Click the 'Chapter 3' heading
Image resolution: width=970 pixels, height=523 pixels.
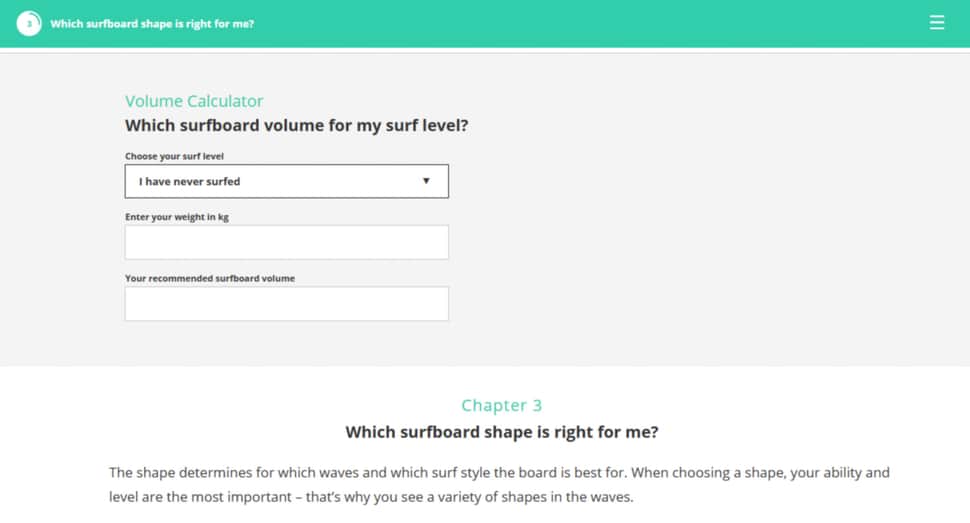click(x=502, y=405)
